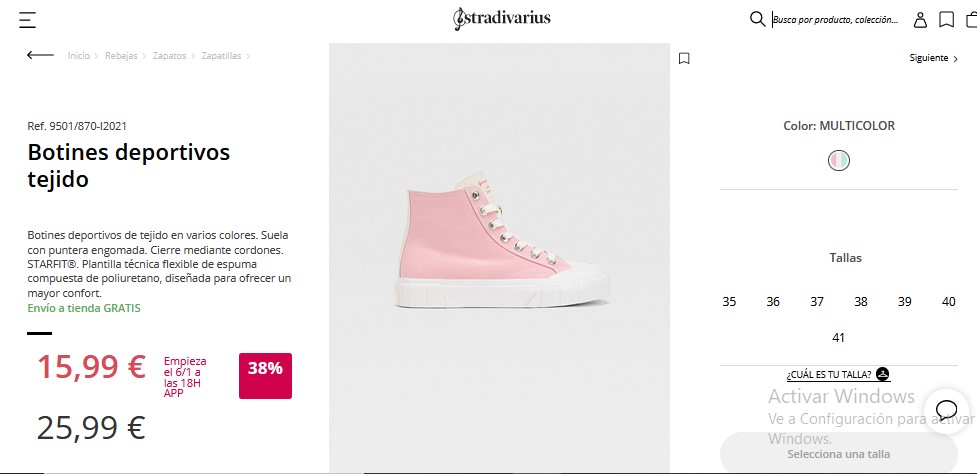
Task: Click the search magnifier icon
Action: click(x=757, y=19)
